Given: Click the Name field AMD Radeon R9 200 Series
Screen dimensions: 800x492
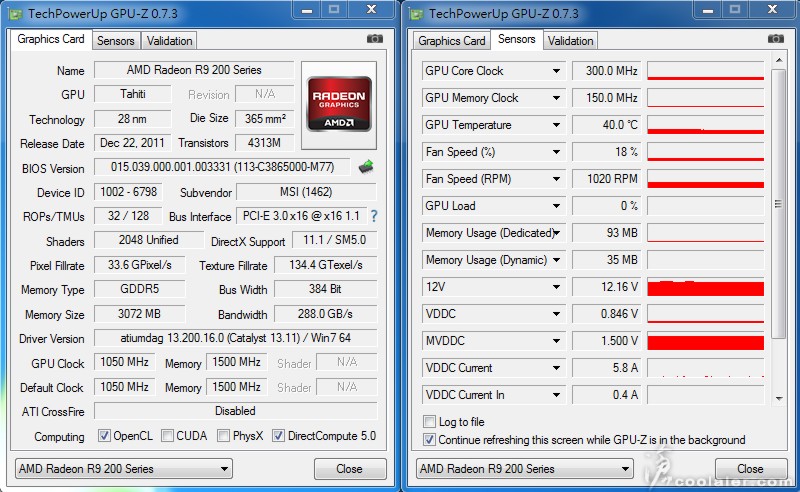Looking at the screenshot, I should click(x=194, y=70).
